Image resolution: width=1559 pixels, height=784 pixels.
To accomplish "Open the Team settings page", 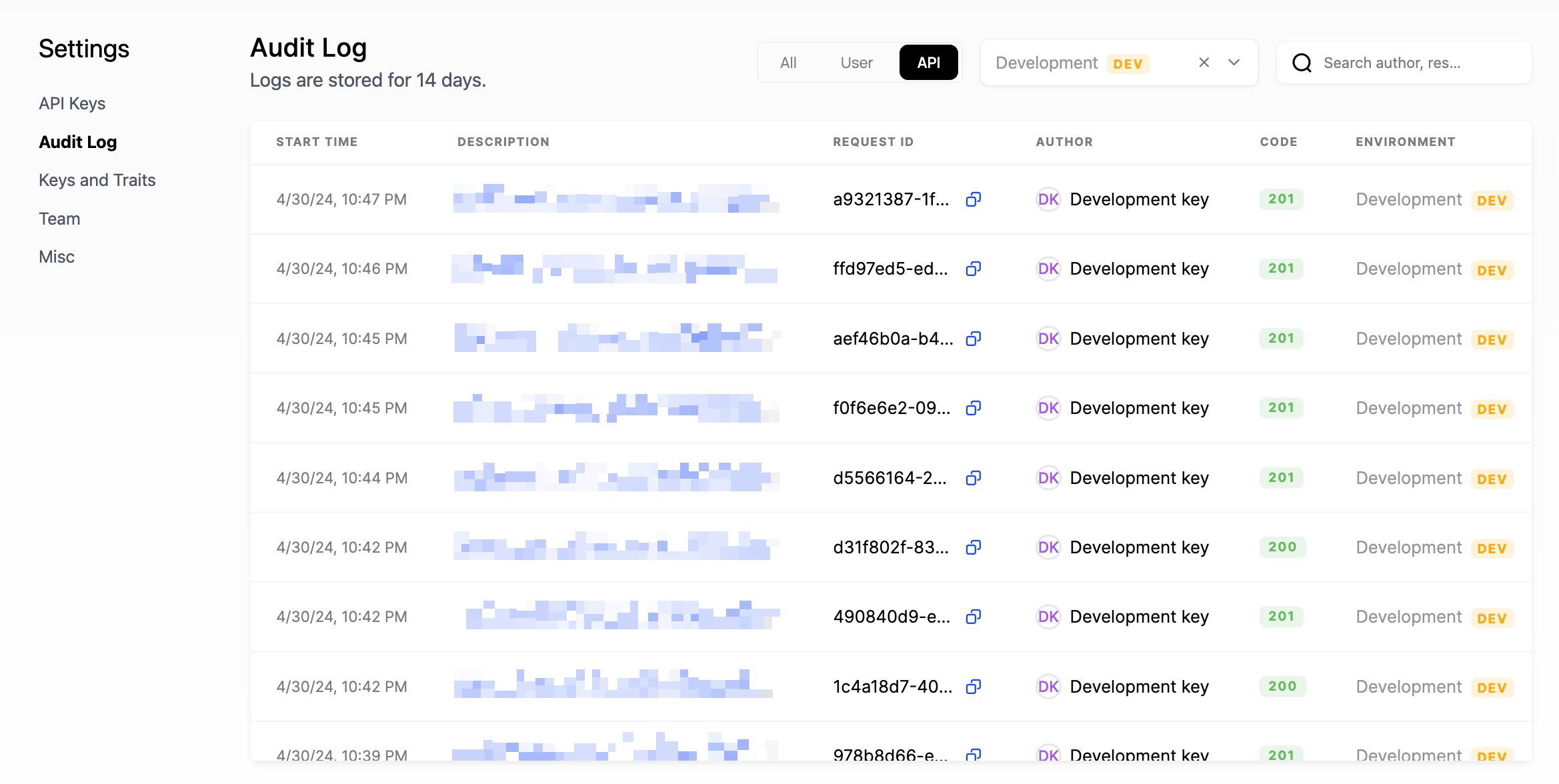I will coord(59,219).
